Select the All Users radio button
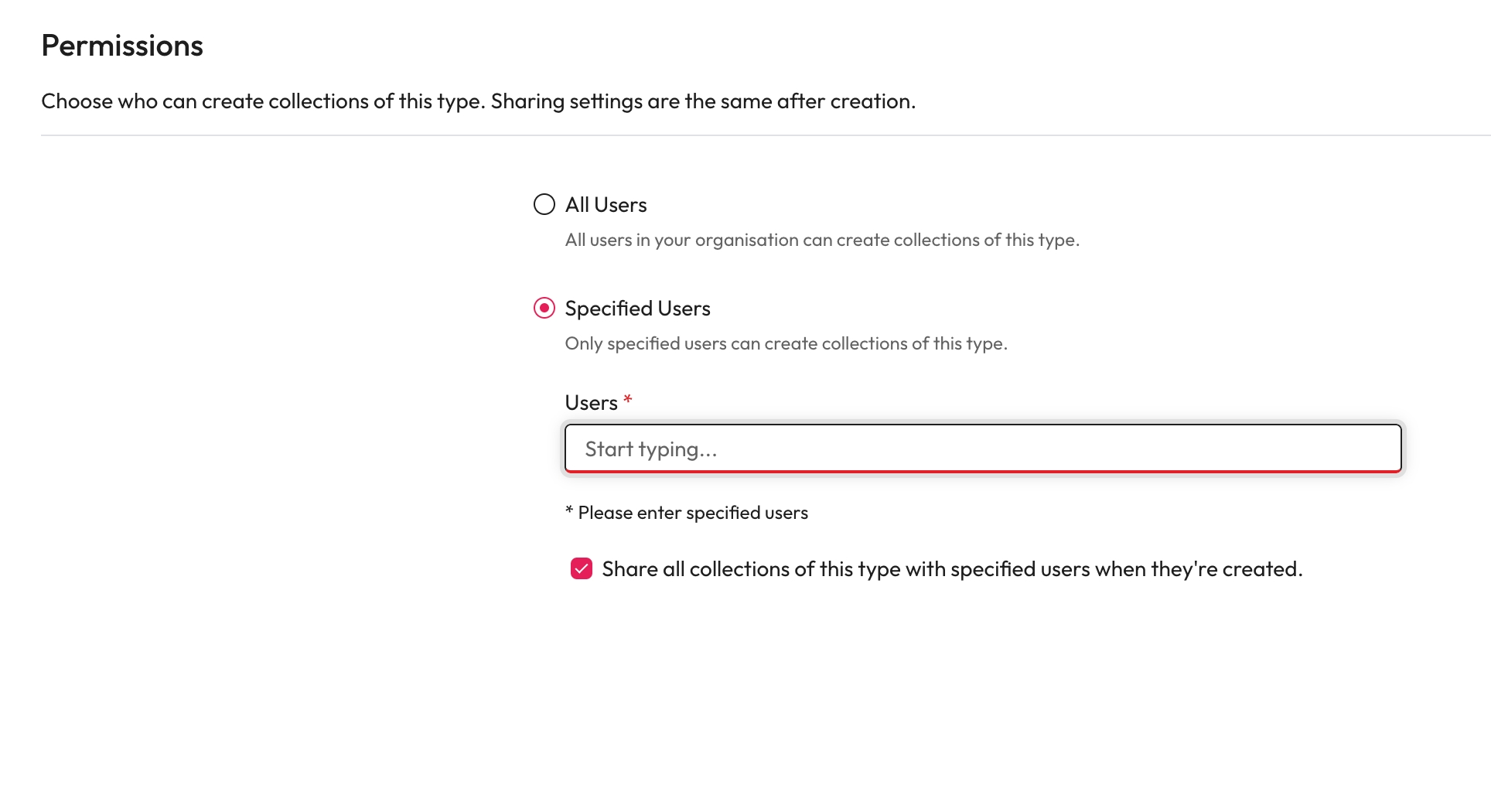 tap(544, 204)
